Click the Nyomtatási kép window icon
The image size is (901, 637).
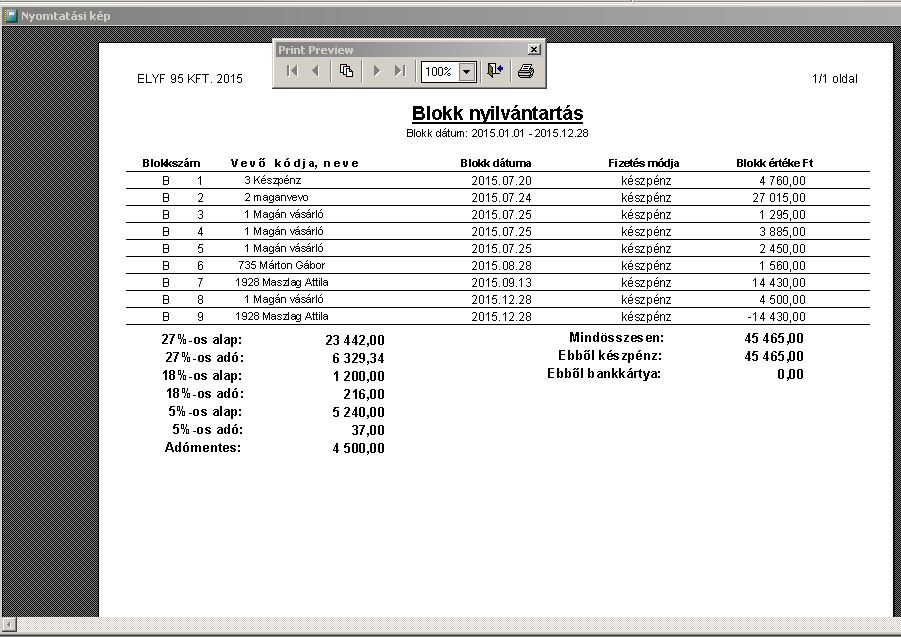[10, 16]
